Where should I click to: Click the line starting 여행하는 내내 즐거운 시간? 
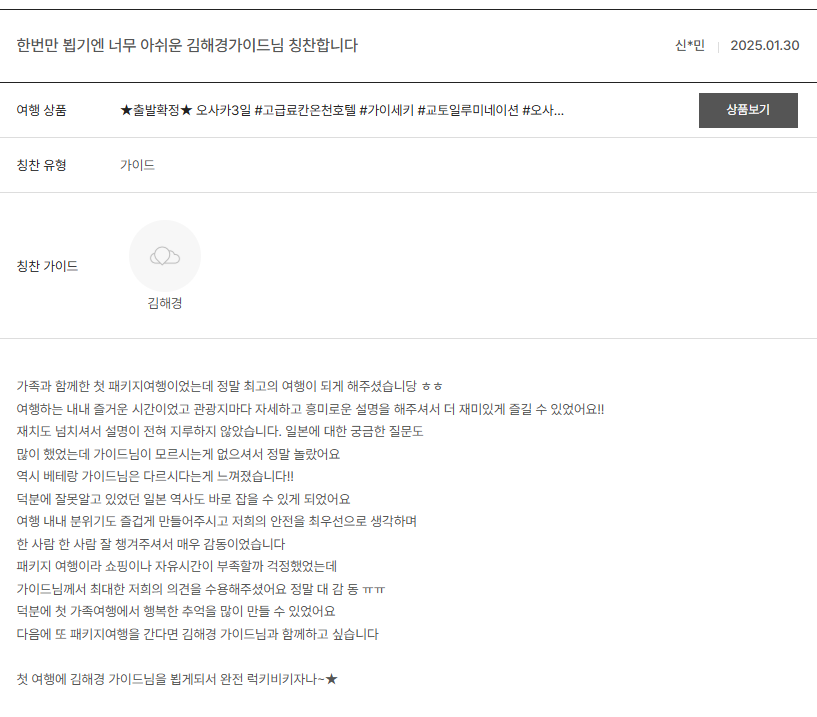(x=311, y=409)
